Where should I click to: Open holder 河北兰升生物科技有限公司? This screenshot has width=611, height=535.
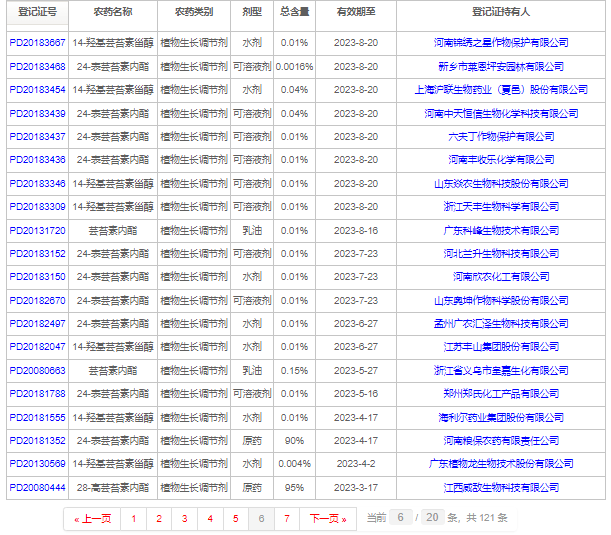(501, 254)
